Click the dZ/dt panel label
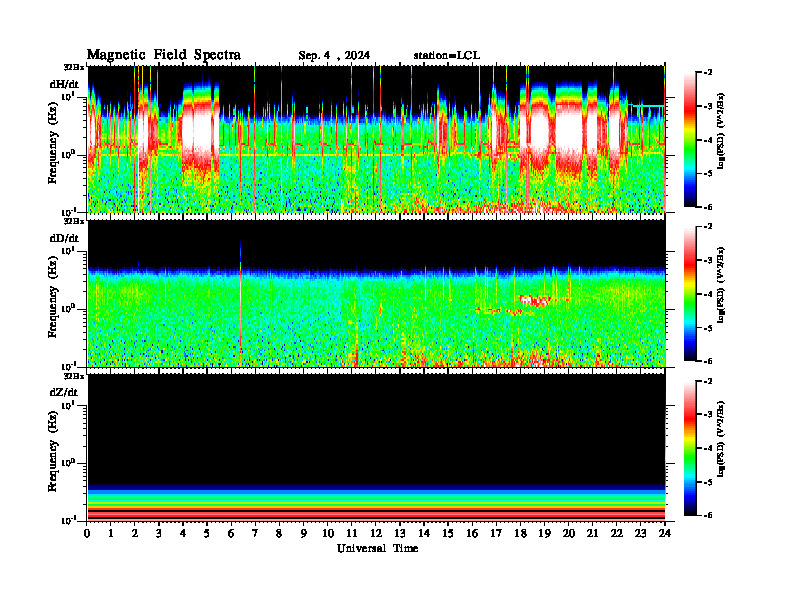Viewport: 792px width, 612px height. pos(64,392)
